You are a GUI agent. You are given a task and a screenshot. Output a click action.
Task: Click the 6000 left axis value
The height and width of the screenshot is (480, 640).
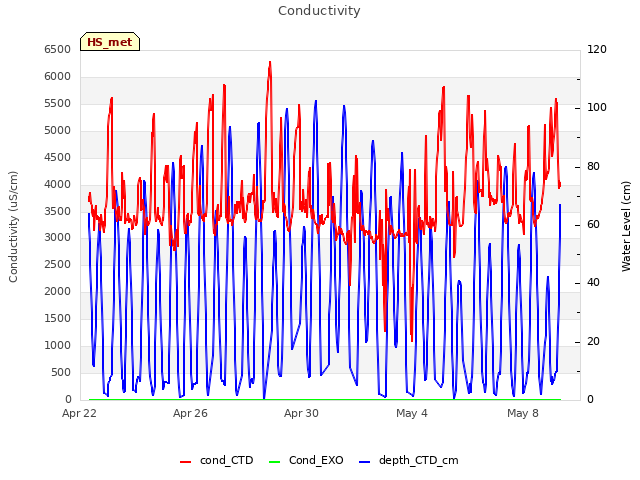point(58,76)
